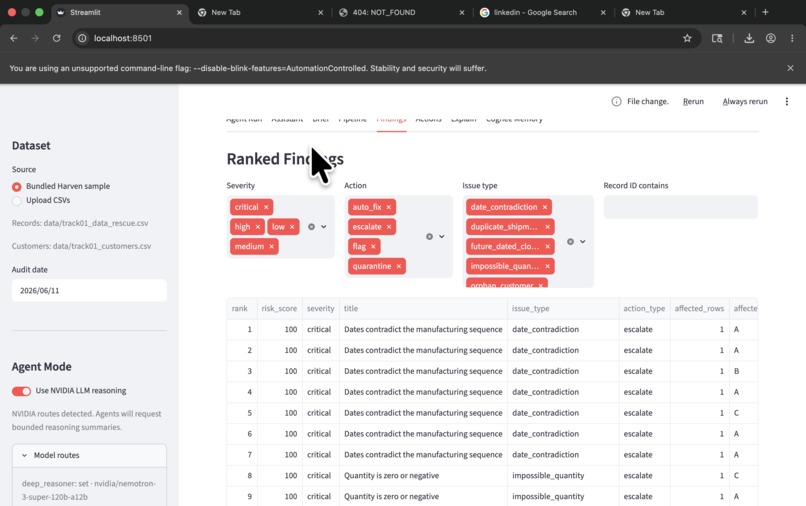Click the Audit date input
Viewport: 806px width, 506px height.
coord(89,291)
